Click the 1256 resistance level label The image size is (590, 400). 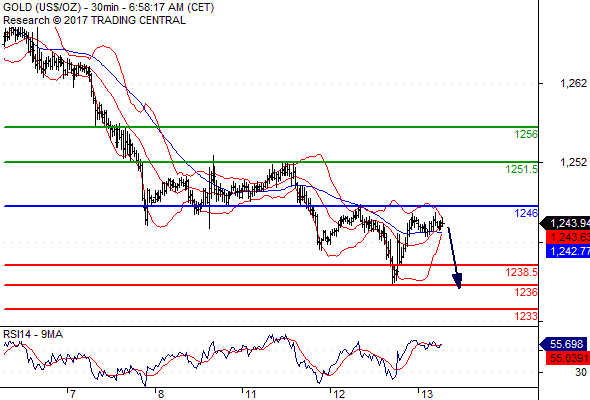(x=526, y=134)
